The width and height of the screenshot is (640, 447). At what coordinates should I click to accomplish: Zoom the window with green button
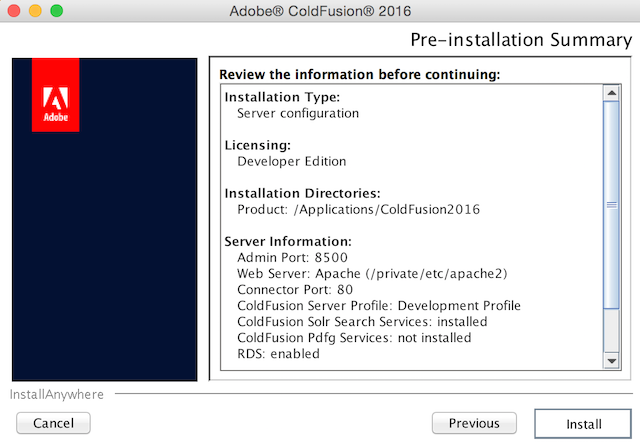[57, 11]
